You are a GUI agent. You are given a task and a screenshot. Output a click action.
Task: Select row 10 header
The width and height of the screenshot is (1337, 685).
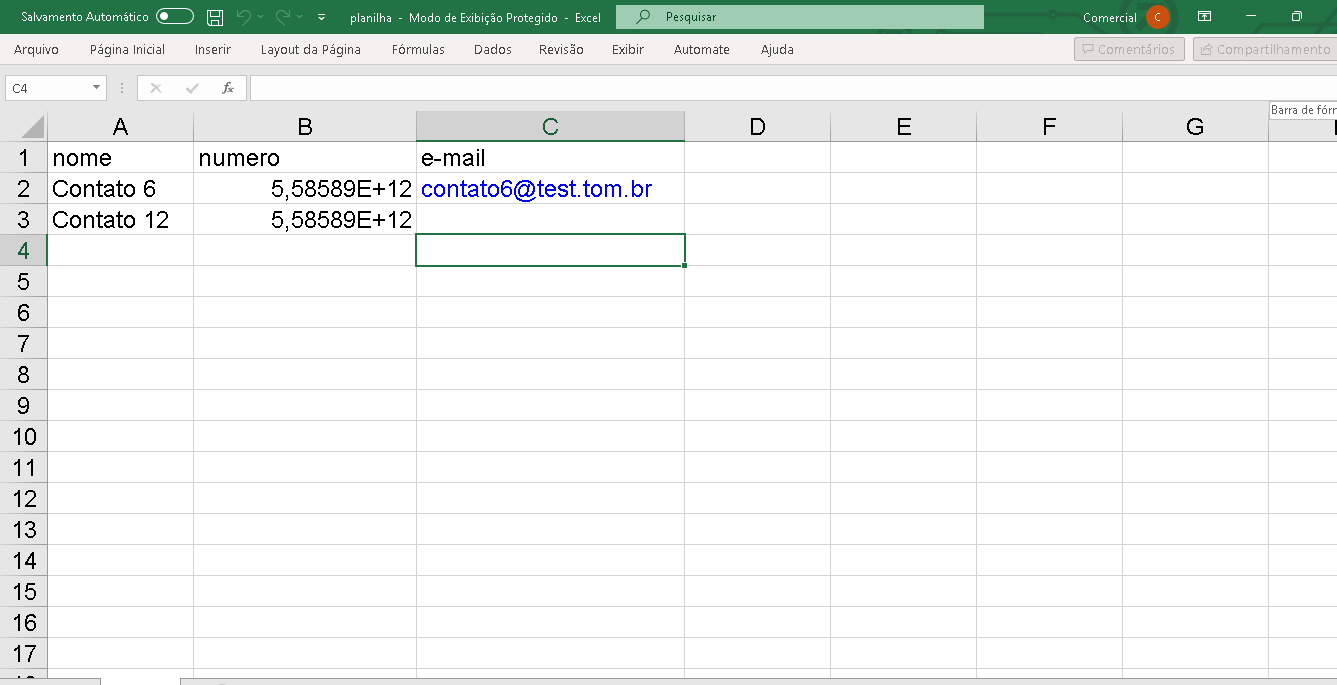(x=24, y=436)
